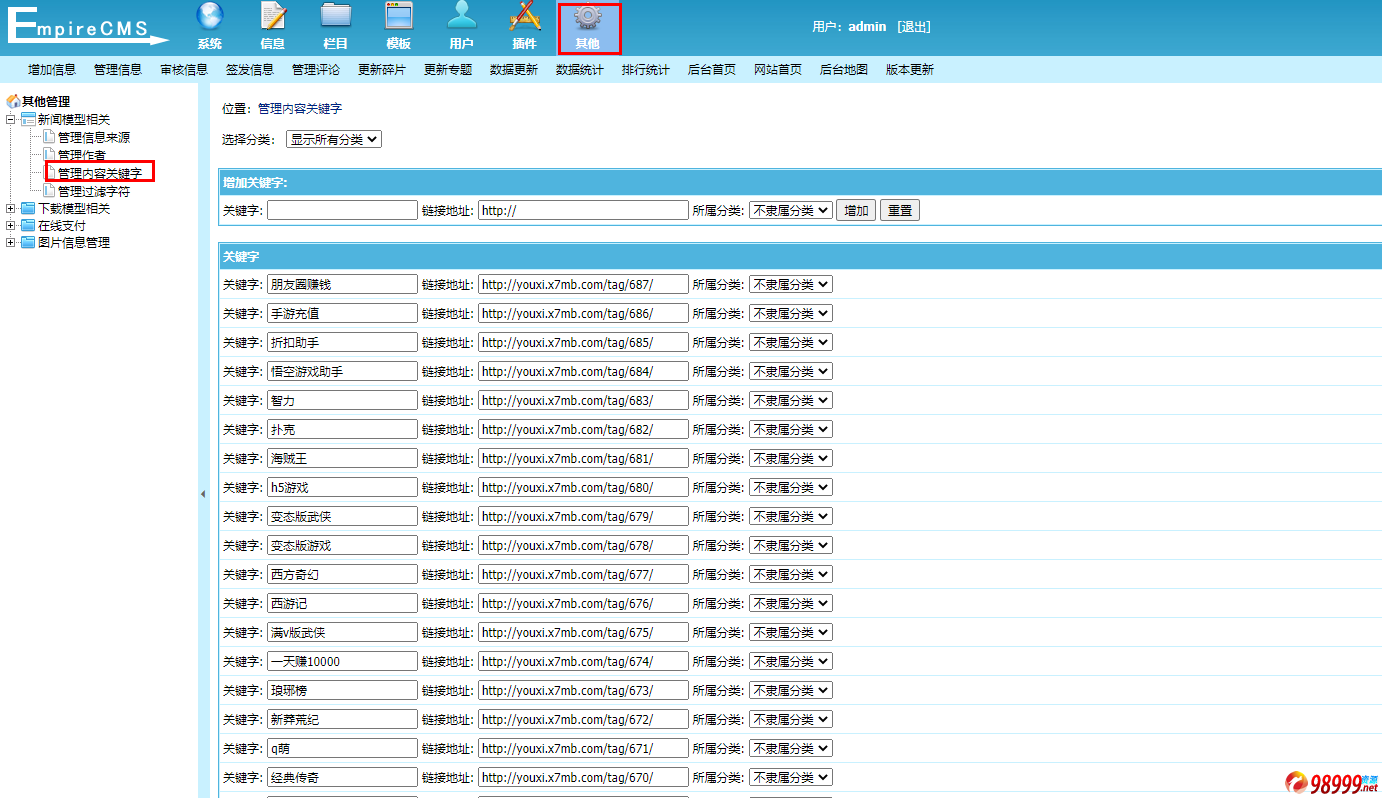
Task: Open the 系统 globe icon
Action: tap(210, 17)
